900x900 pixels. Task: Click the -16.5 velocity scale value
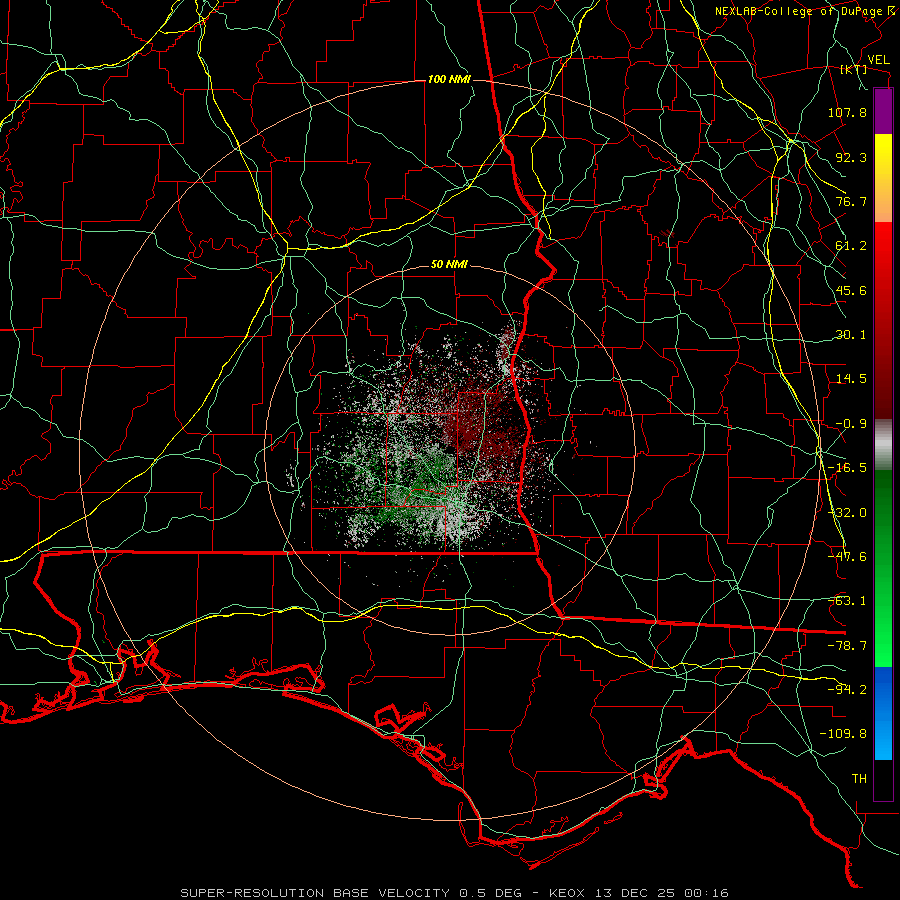tap(847, 468)
